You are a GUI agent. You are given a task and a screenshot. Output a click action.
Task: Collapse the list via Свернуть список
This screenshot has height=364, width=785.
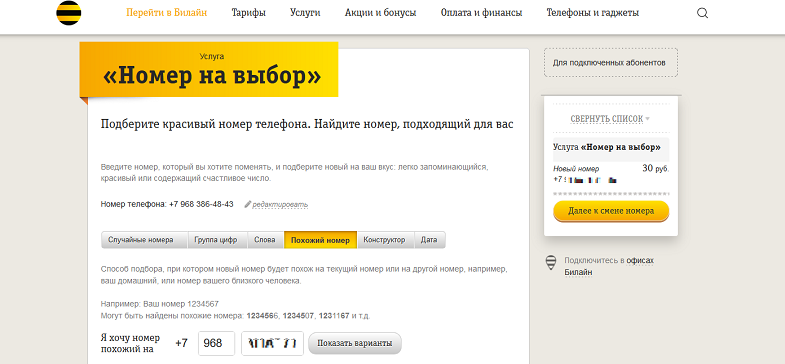coord(610,119)
